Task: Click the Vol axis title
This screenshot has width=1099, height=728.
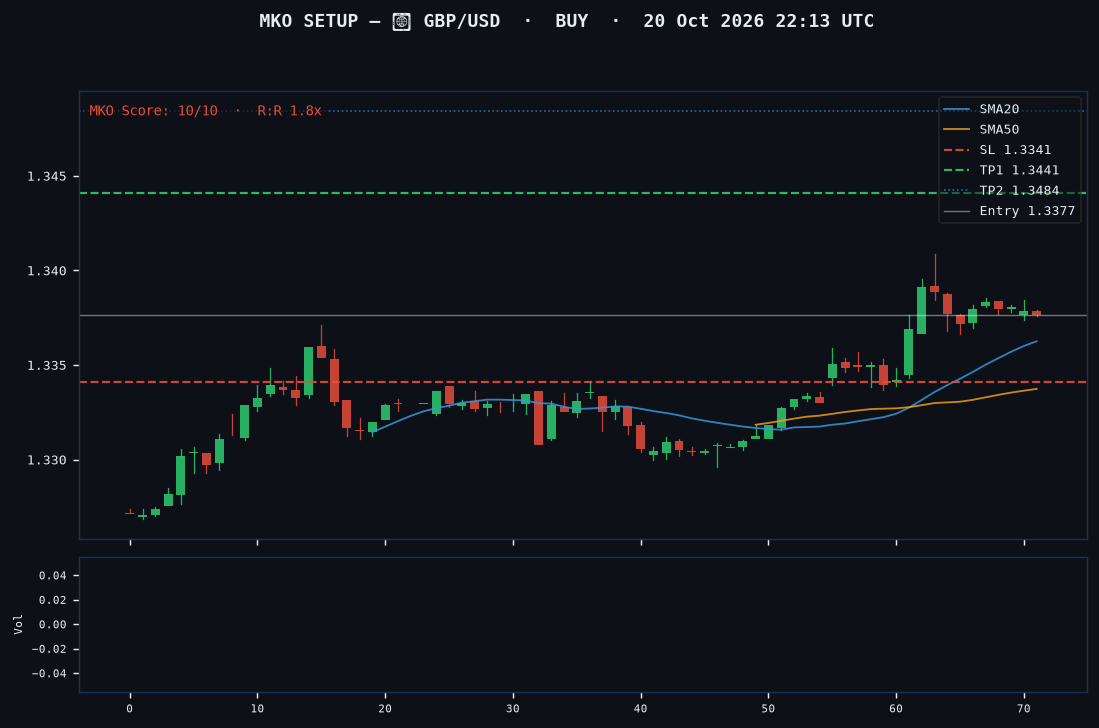Action: pyautogui.click(x=18, y=624)
